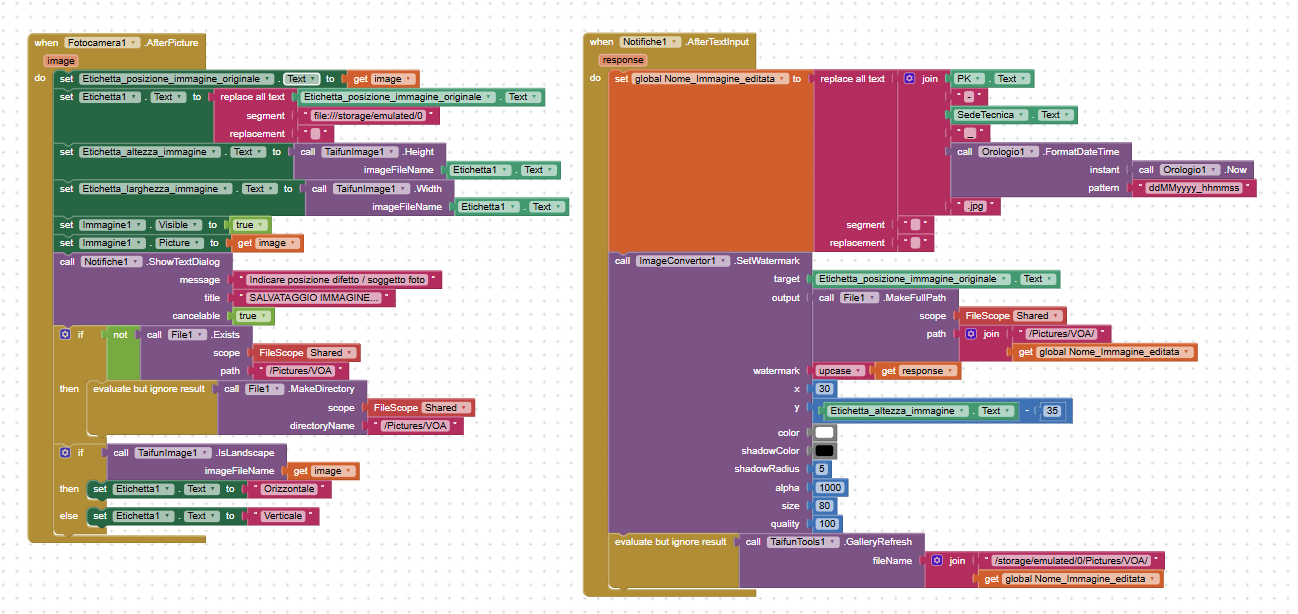Open gear icon on the PK join block

(909, 79)
